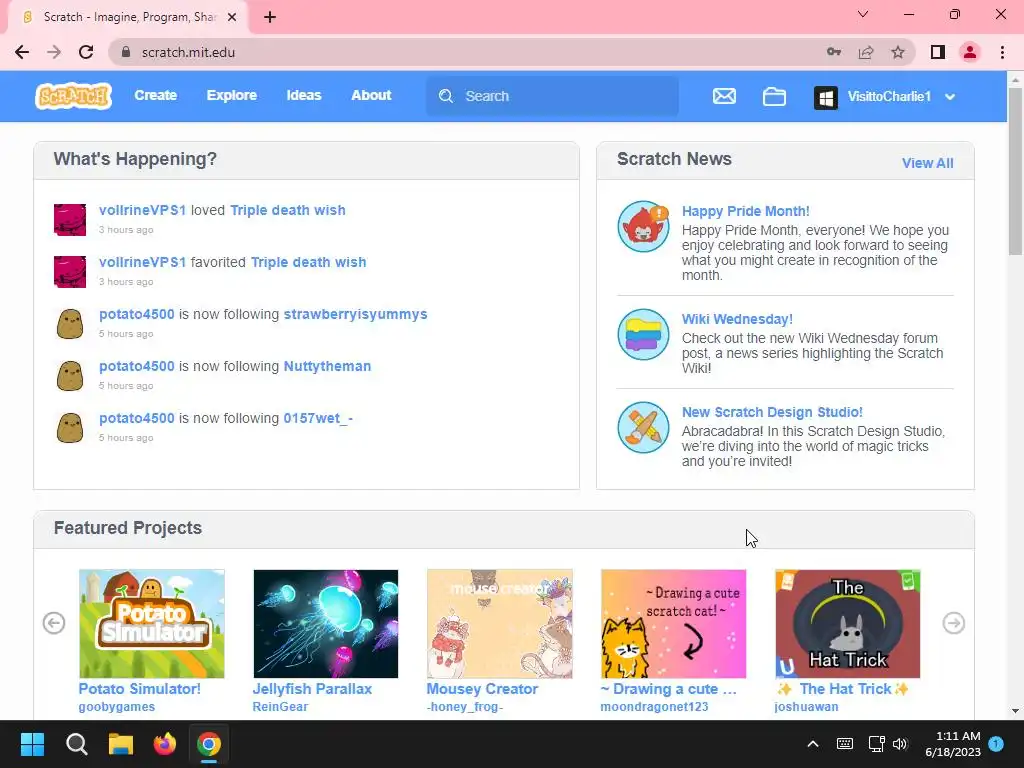The width and height of the screenshot is (1024, 768).
Task: Open Firefox from the taskbar
Action: click(165, 744)
